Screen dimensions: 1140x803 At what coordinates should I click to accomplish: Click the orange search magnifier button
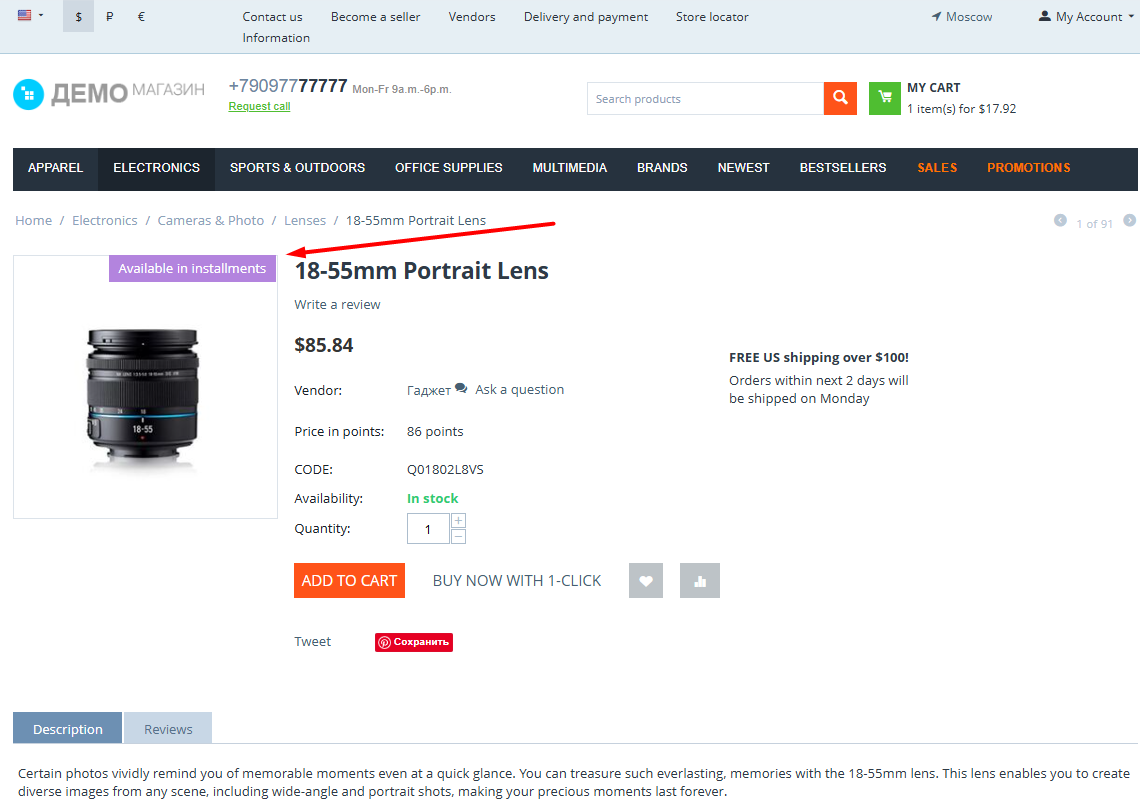(840, 98)
